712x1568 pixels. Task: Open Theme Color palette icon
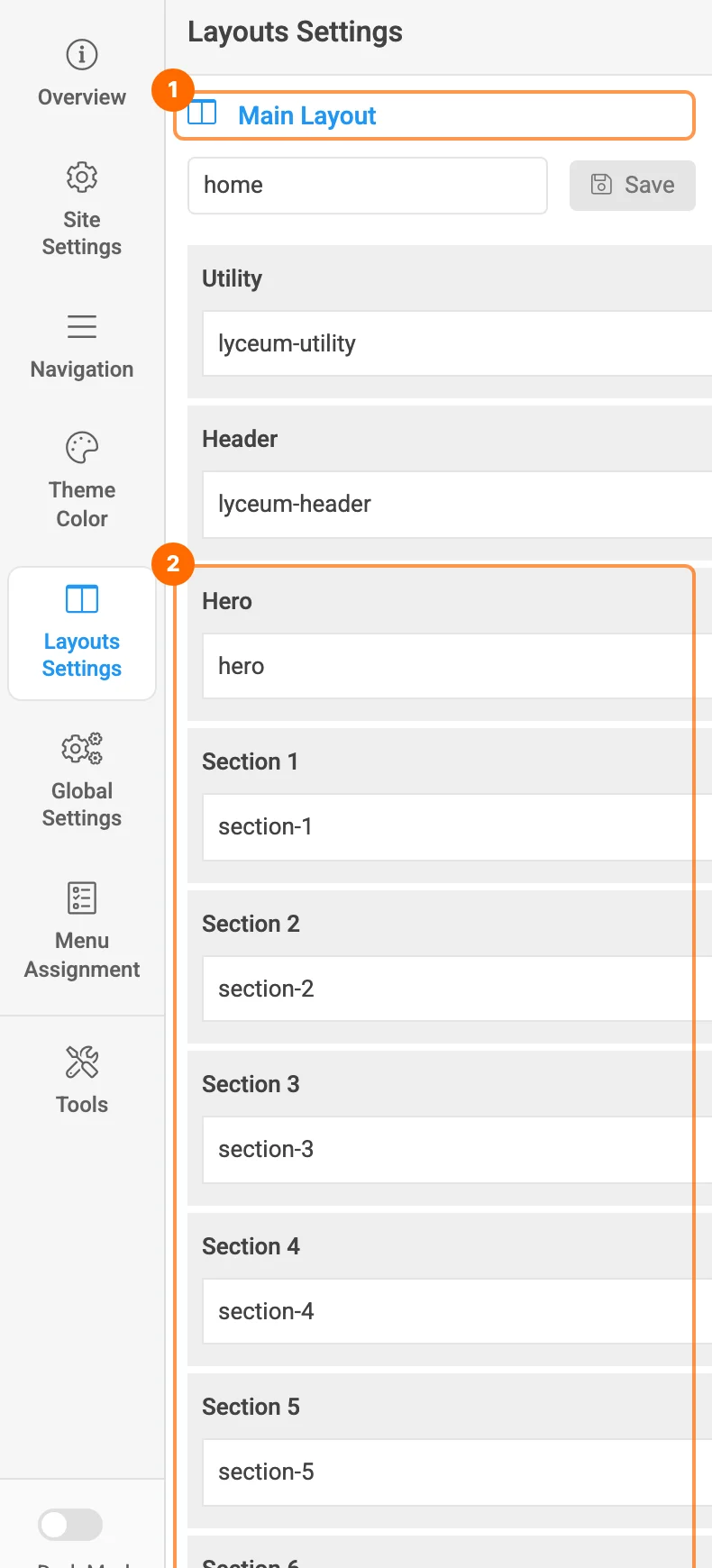[x=82, y=447]
